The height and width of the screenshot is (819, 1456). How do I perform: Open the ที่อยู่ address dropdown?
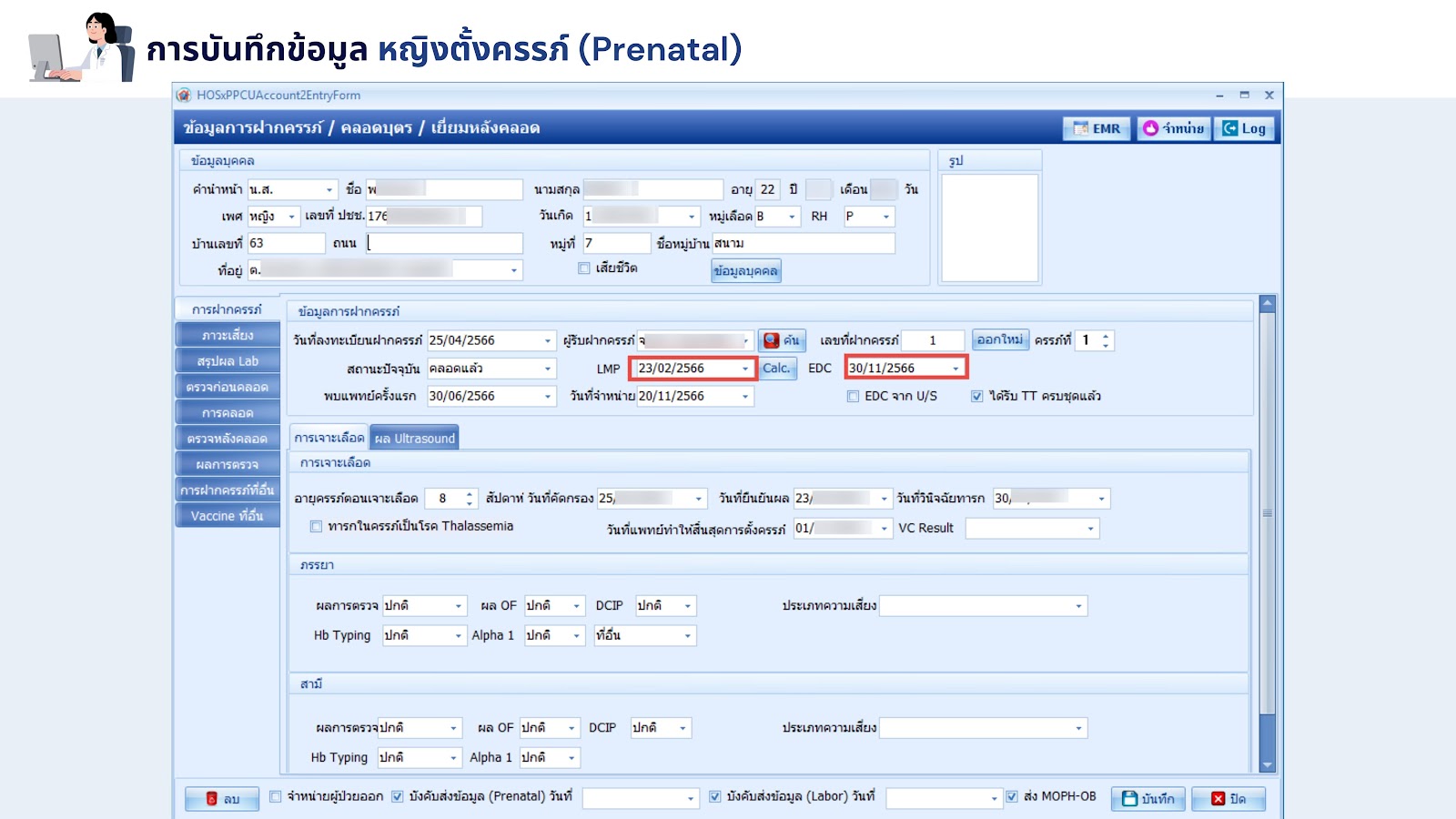click(x=513, y=270)
